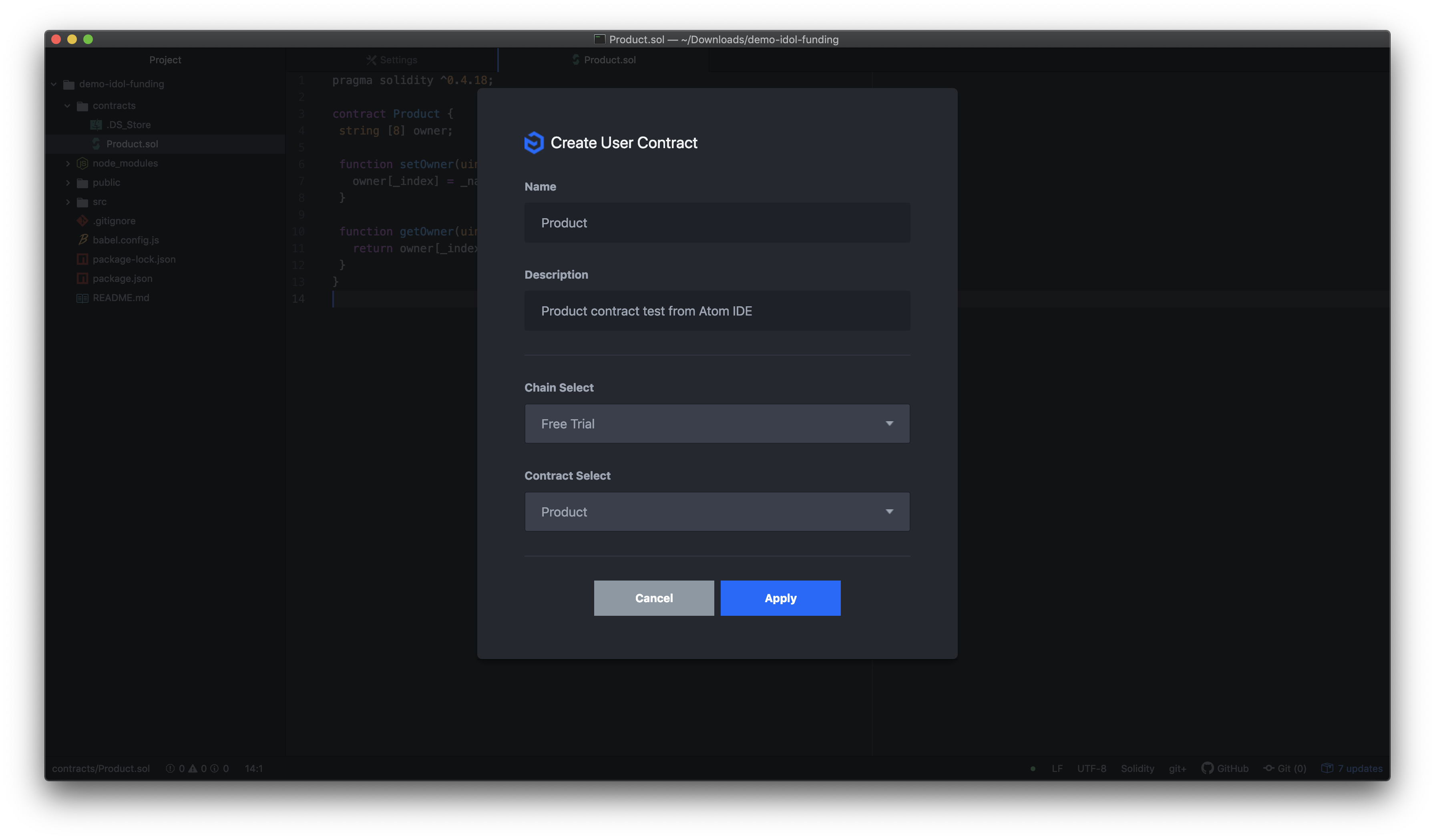The height and width of the screenshot is (840, 1435).
Task: Click the pragma solidity code line
Action: coord(412,80)
